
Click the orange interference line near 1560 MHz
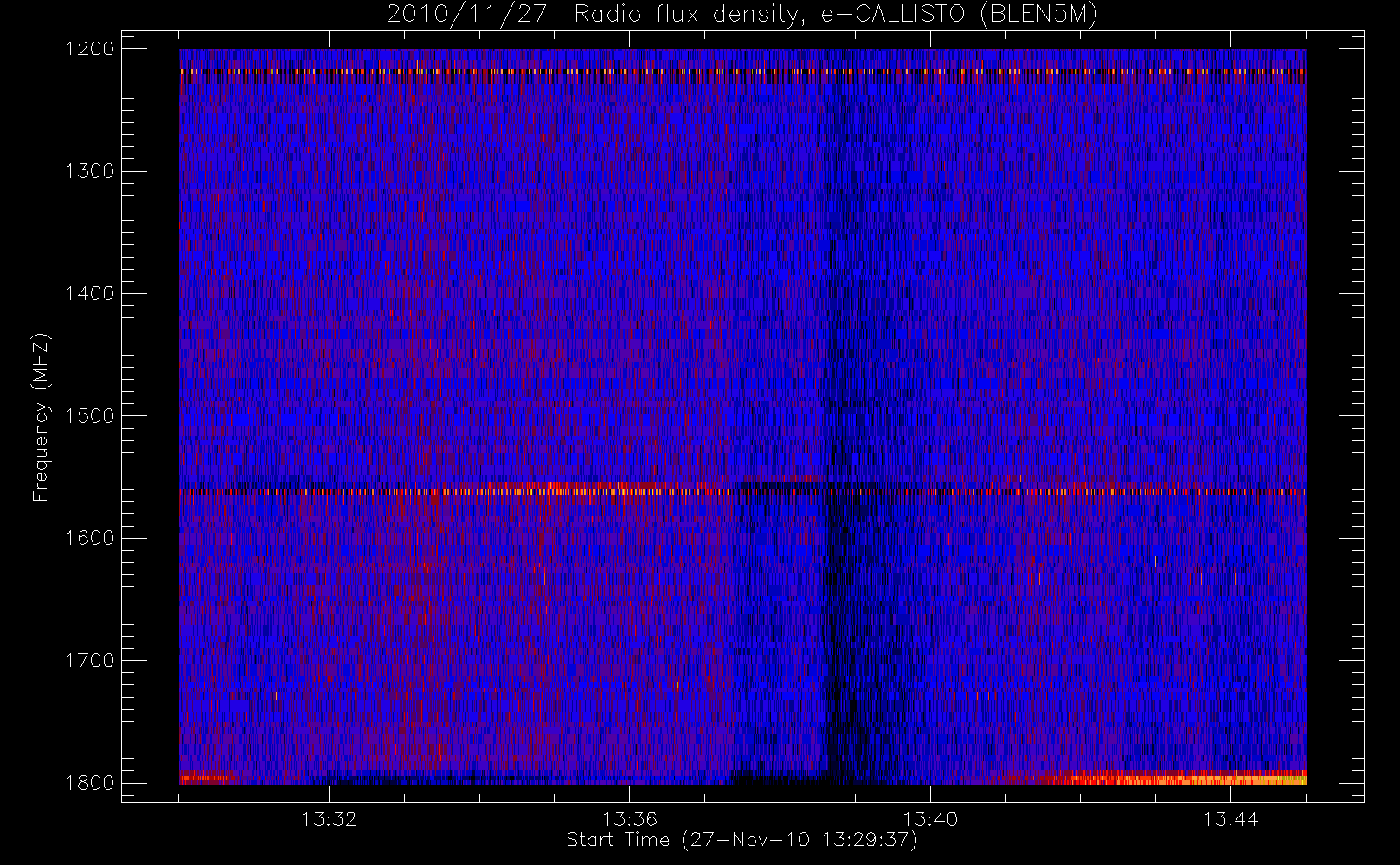(742, 491)
